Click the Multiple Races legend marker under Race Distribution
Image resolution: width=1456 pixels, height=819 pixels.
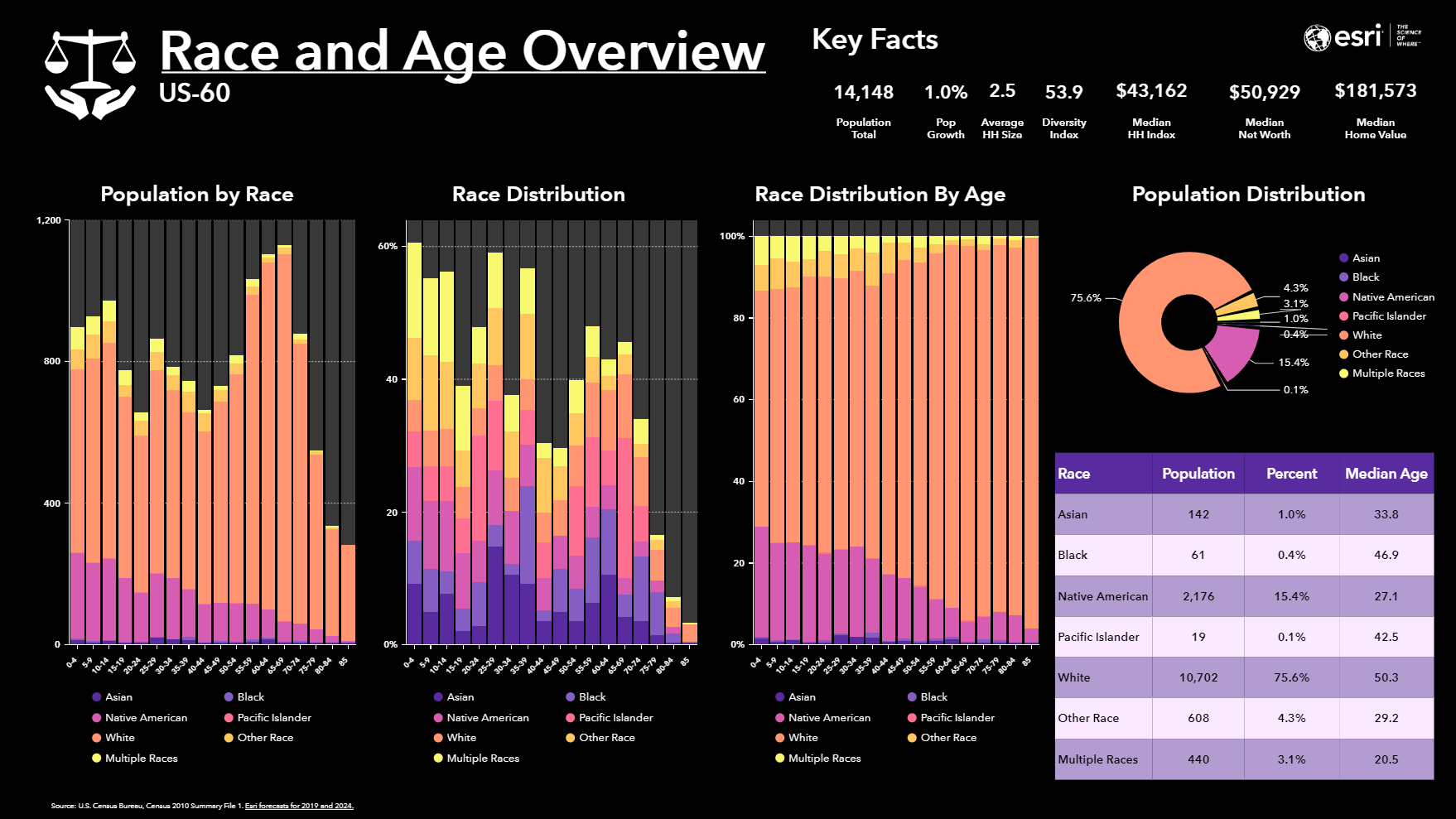440,758
